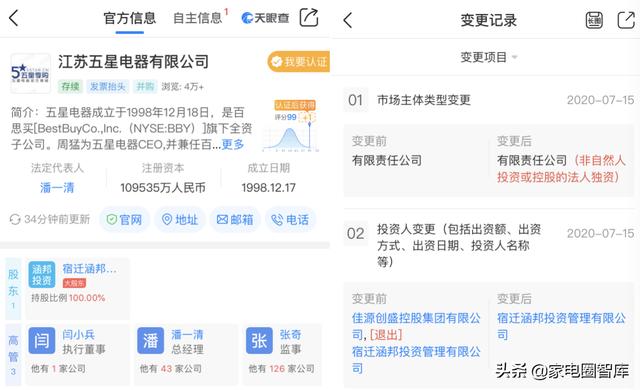Screen dimensions: 640x390
Task: Open the 涵邦投资 shareholder logo
Action: [42, 275]
